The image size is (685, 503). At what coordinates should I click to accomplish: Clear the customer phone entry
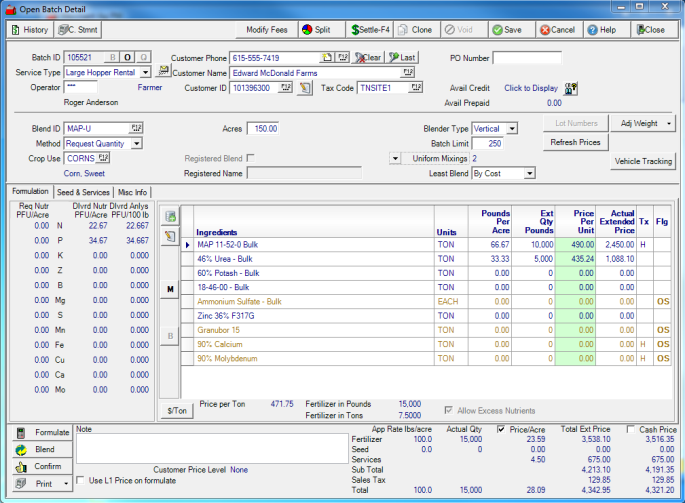[367, 58]
